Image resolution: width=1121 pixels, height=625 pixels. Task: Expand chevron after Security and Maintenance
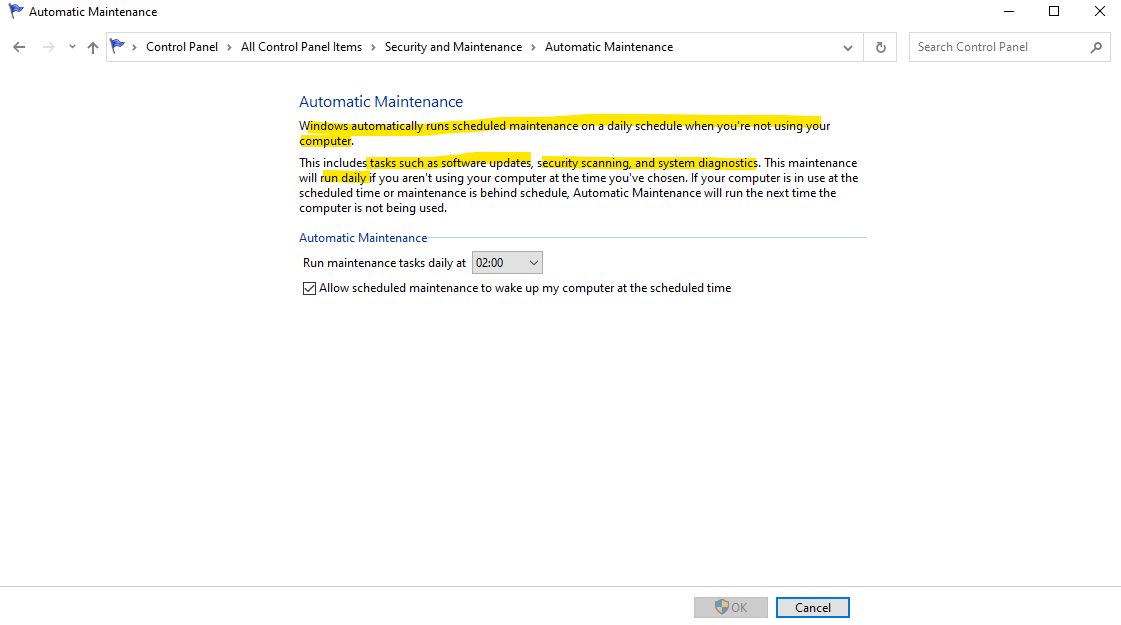pos(533,47)
